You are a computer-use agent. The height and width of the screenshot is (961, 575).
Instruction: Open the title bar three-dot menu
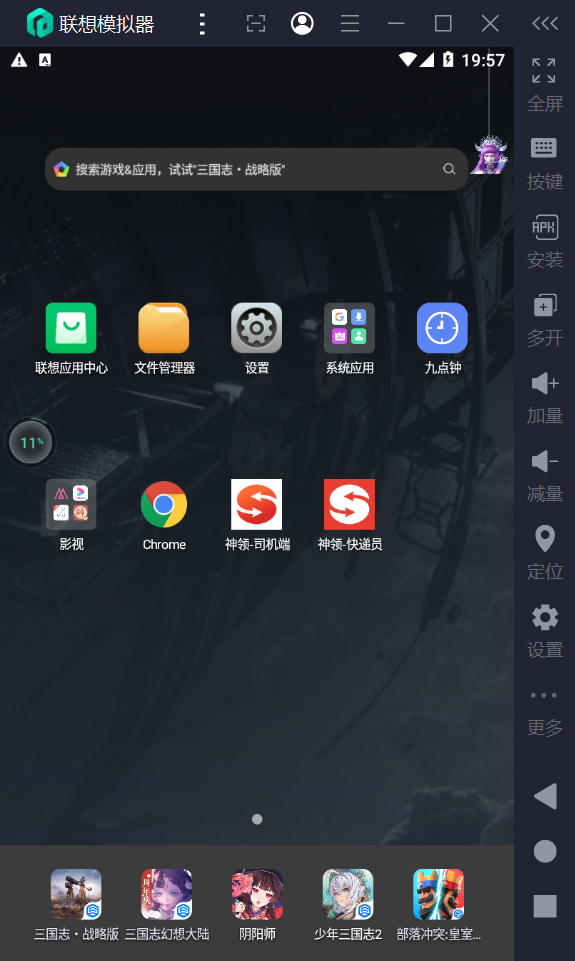(x=202, y=23)
